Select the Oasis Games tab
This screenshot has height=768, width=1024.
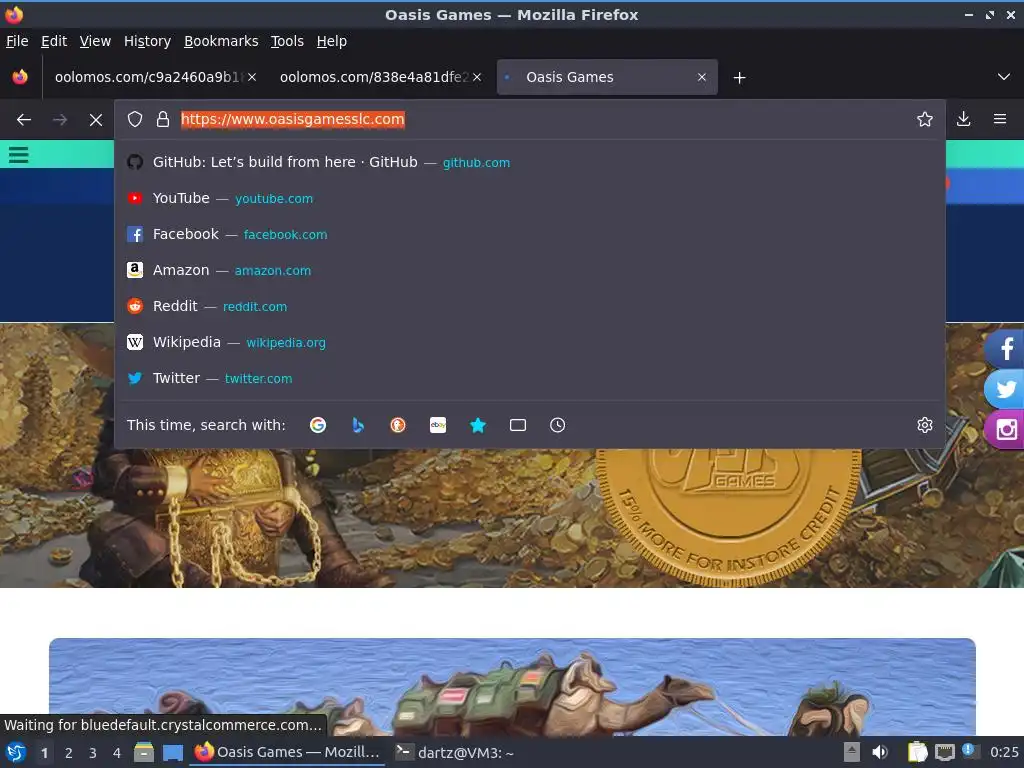[607, 77]
